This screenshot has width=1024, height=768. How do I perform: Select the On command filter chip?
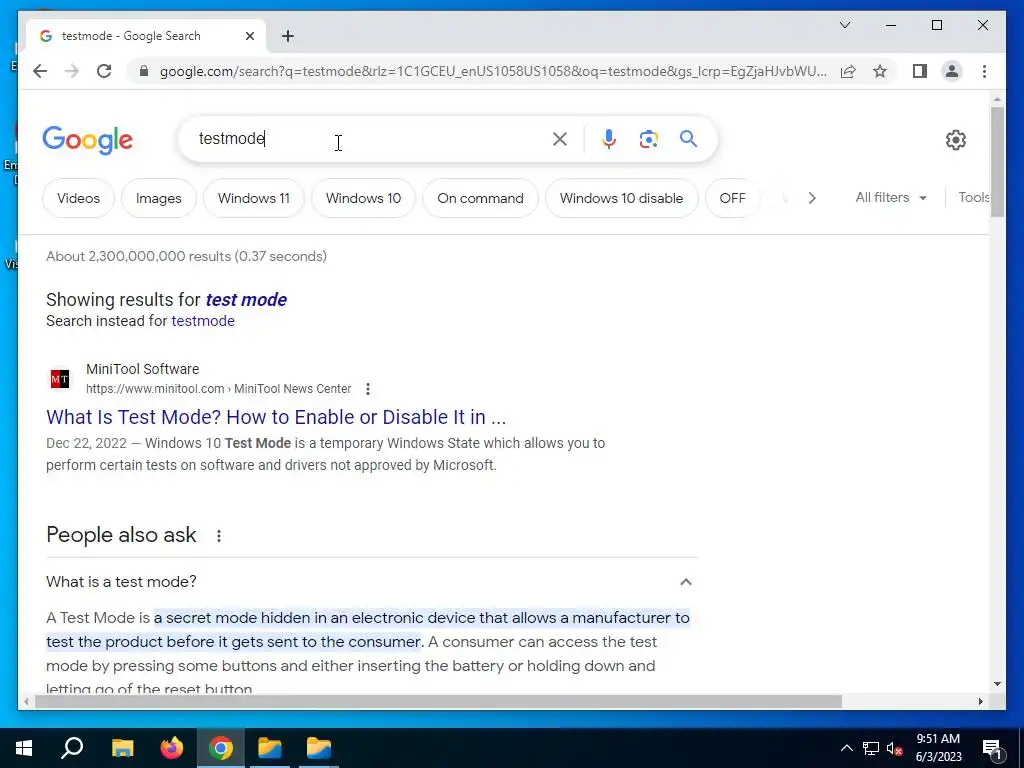tap(481, 198)
